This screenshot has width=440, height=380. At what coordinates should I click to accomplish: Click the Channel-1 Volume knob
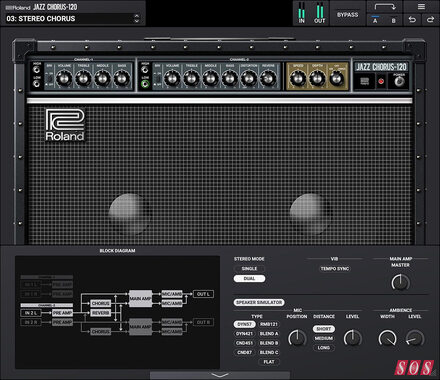(x=63, y=79)
